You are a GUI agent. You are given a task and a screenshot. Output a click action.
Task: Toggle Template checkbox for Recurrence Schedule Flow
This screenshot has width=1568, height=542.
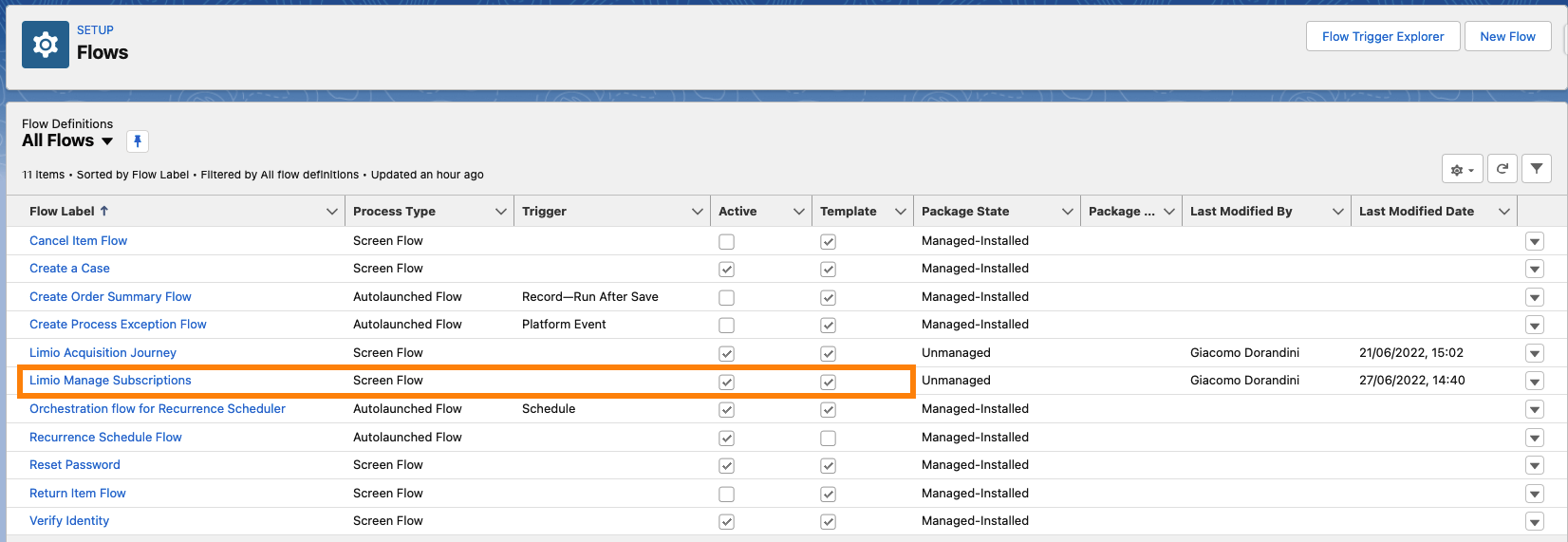tap(828, 439)
